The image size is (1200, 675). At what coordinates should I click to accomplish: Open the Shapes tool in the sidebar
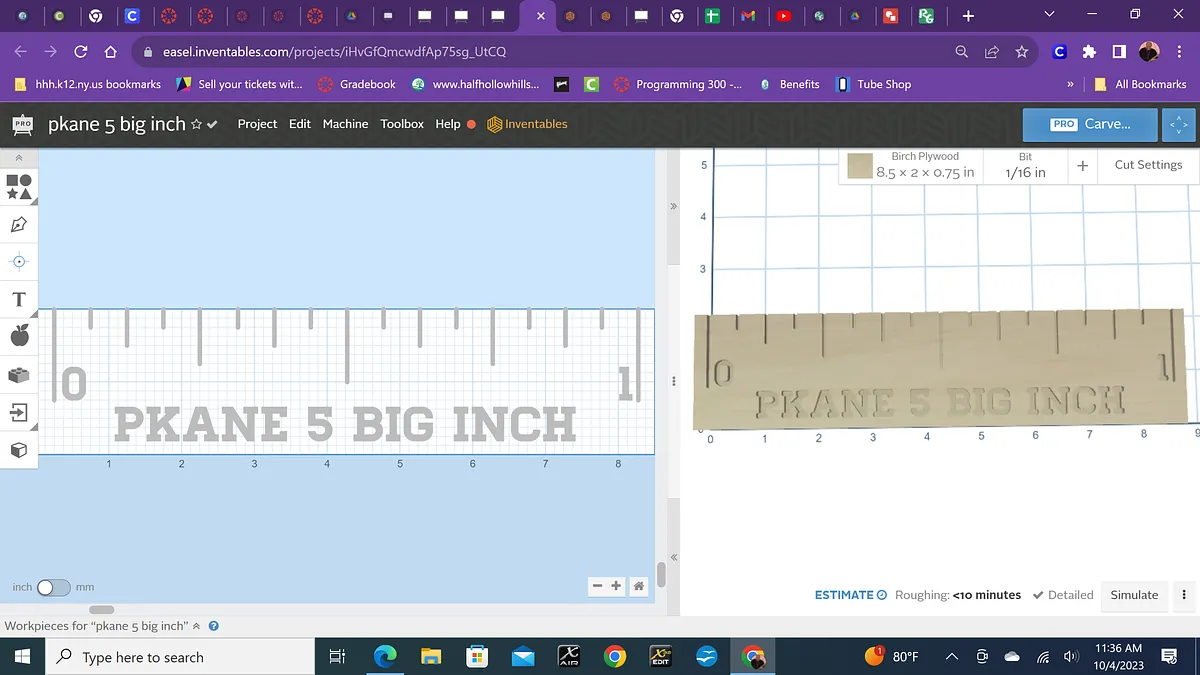point(19,186)
